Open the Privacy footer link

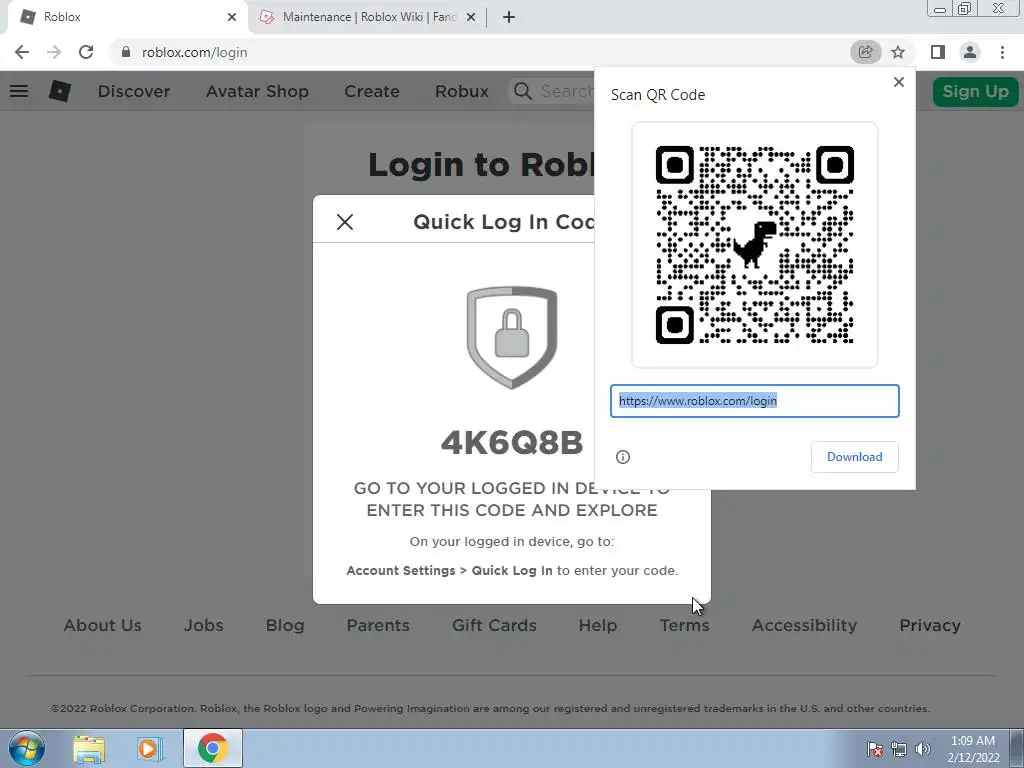click(x=930, y=625)
